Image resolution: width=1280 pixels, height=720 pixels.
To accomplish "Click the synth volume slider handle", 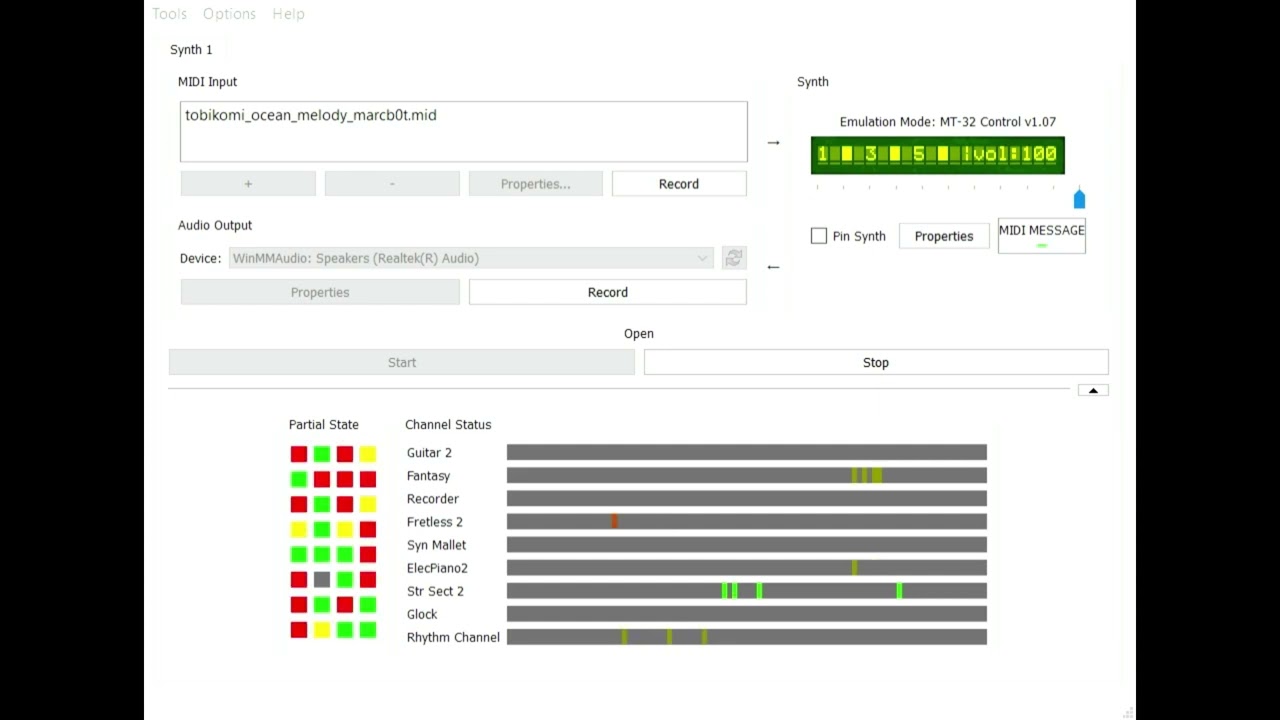I will [x=1079, y=198].
